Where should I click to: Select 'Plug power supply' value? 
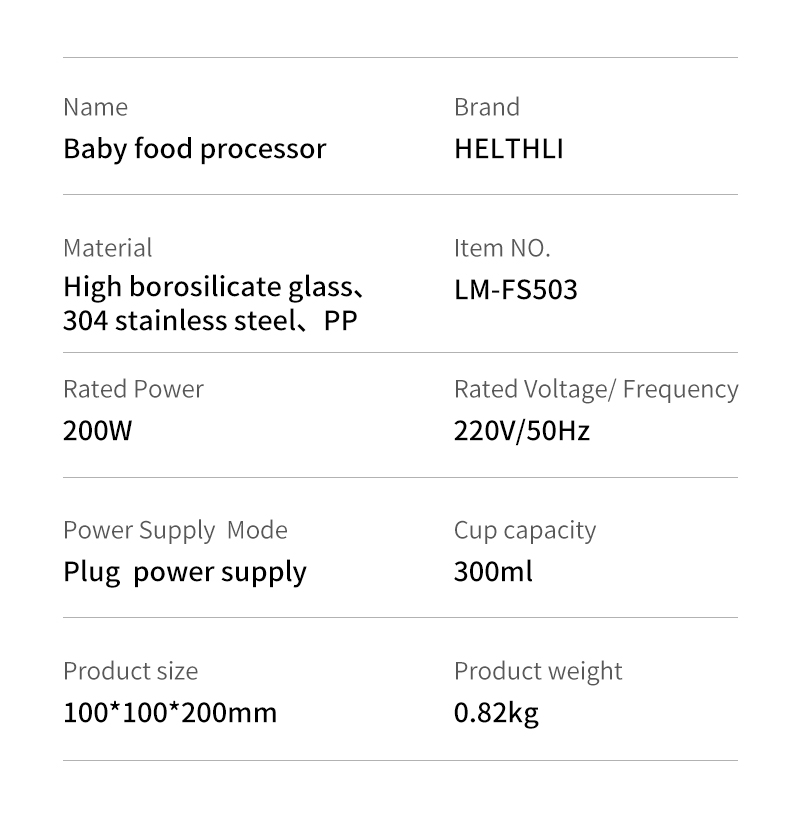pos(185,573)
